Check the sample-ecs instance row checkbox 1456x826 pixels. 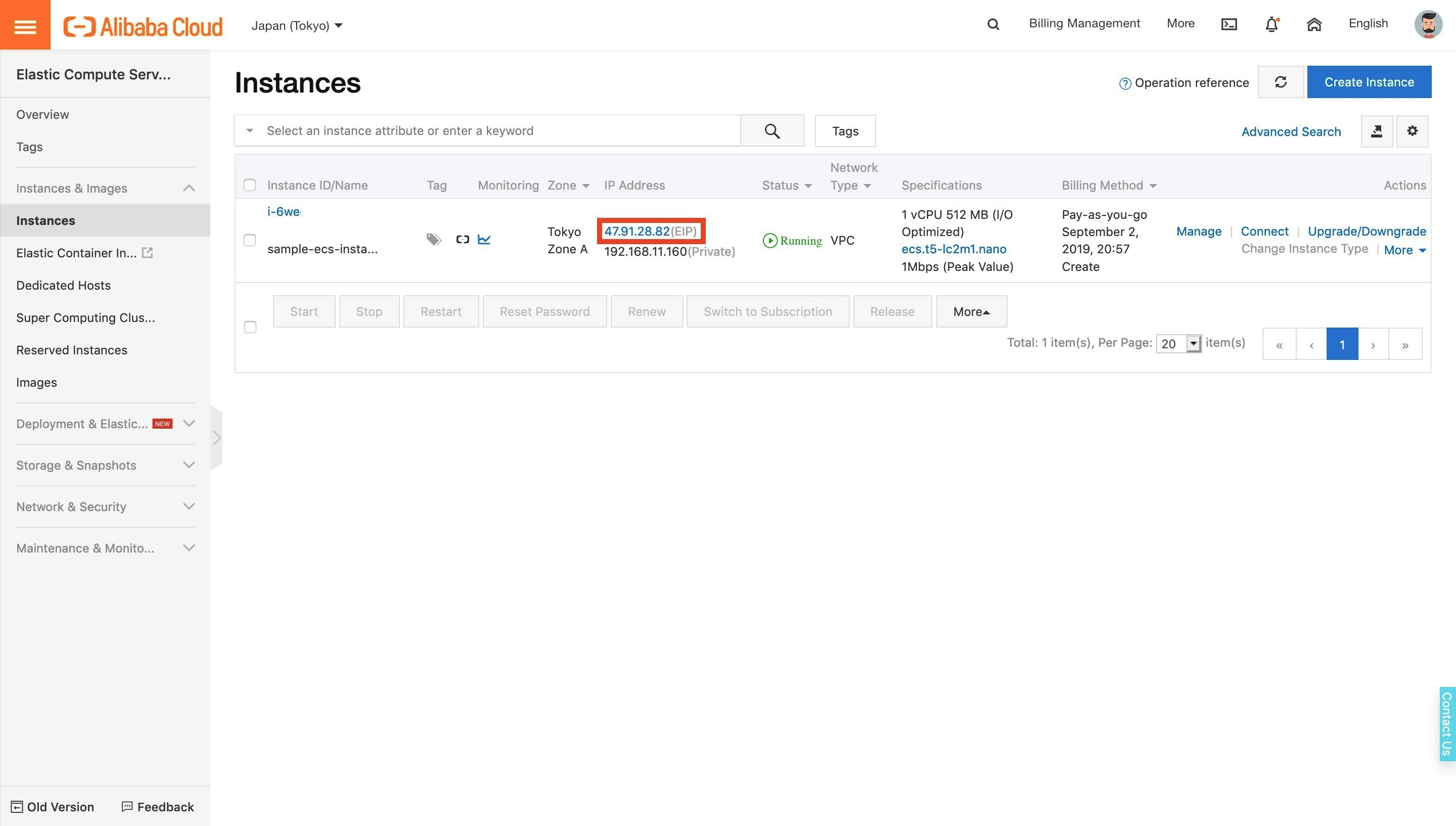250,240
